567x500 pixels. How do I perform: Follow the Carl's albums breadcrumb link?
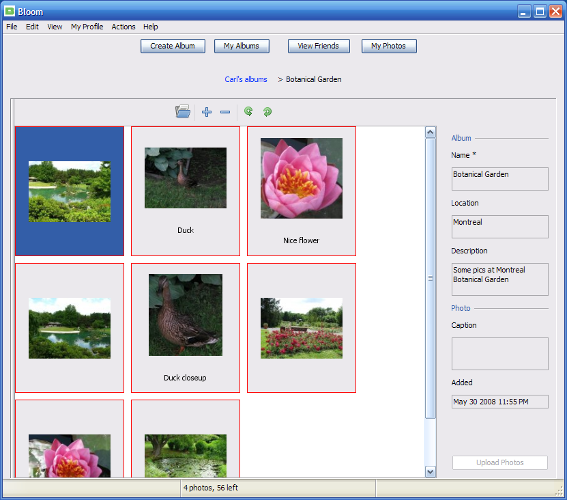[246, 79]
